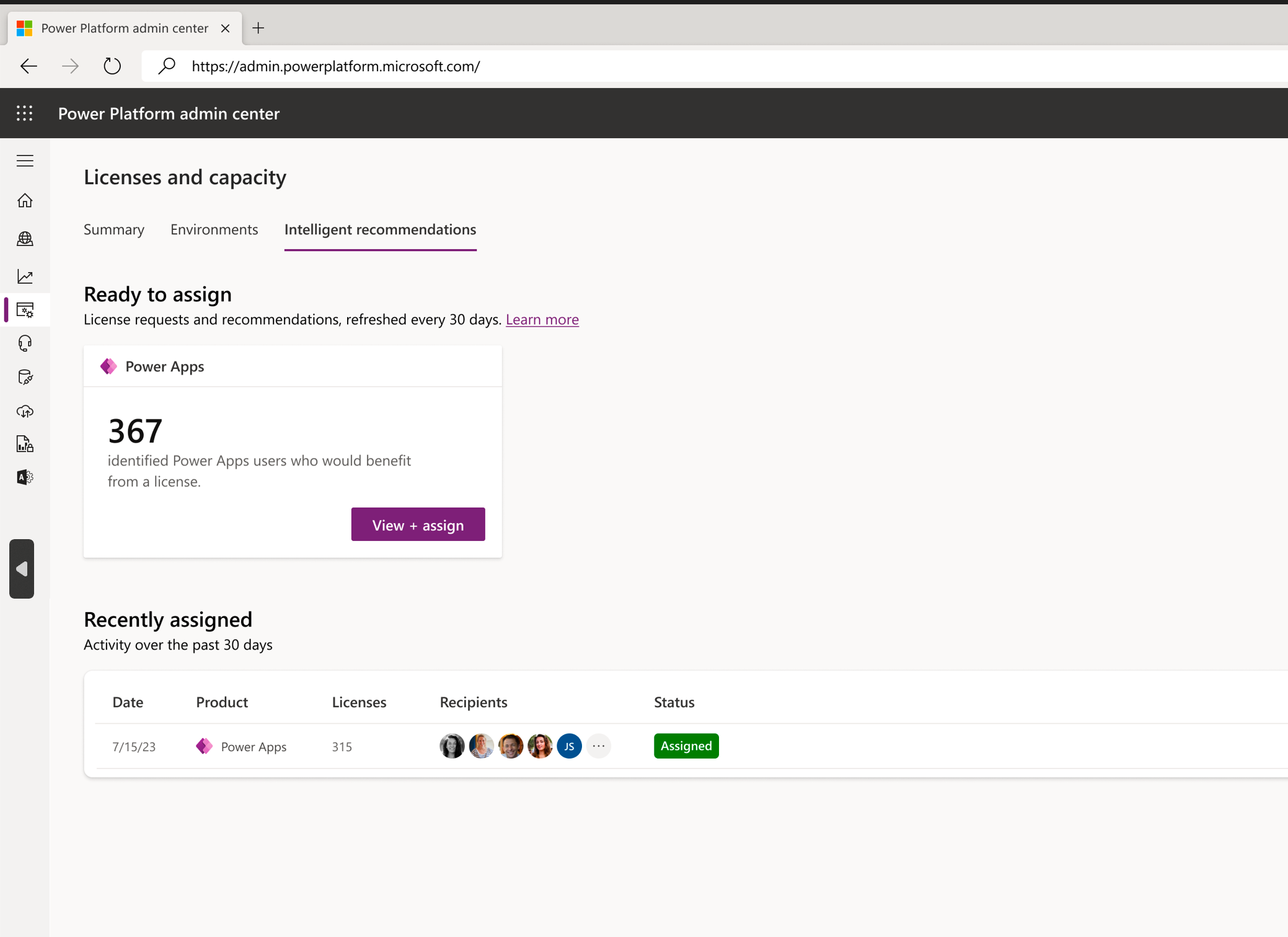Click the View + assign button

(x=418, y=525)
